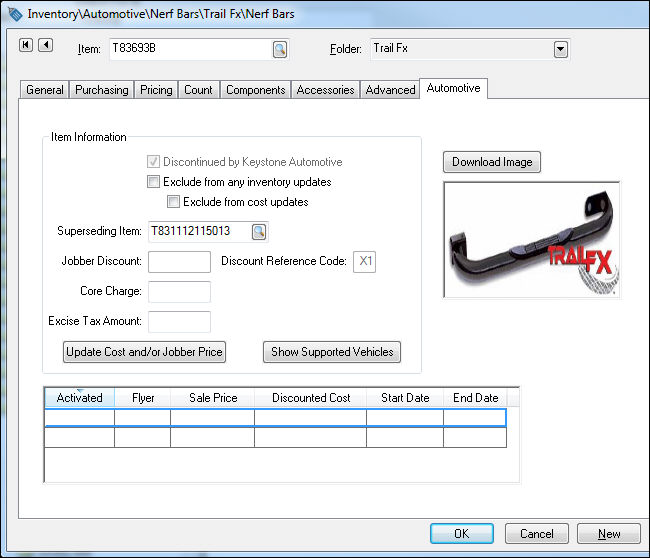This screenshot has height=558, width=650.
Task: Enable Exclude from any inventory updates
Action: pyautogui.click(x=153, y=182)
